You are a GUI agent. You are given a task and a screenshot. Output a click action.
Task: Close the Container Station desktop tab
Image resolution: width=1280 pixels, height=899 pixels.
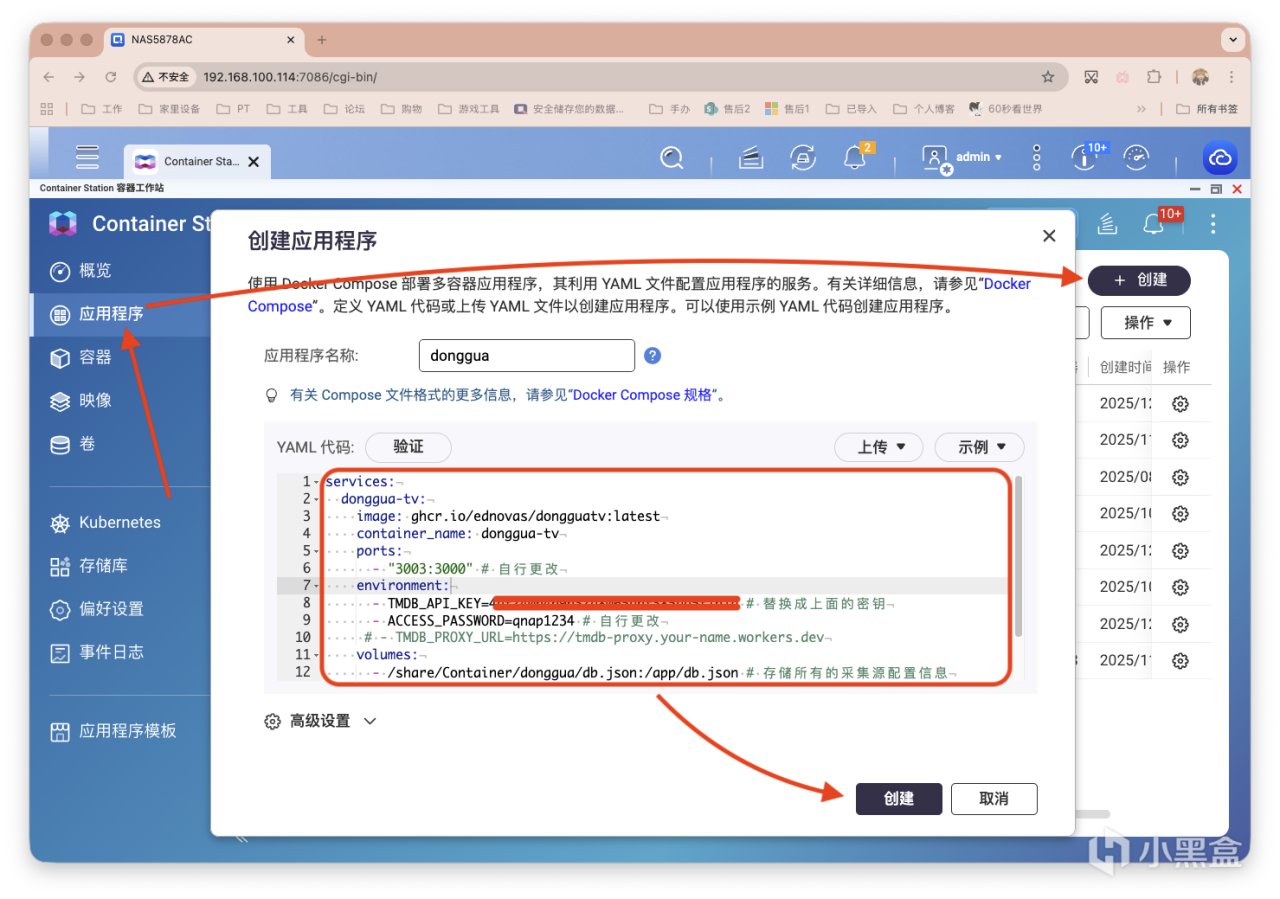tap(253, 161)
